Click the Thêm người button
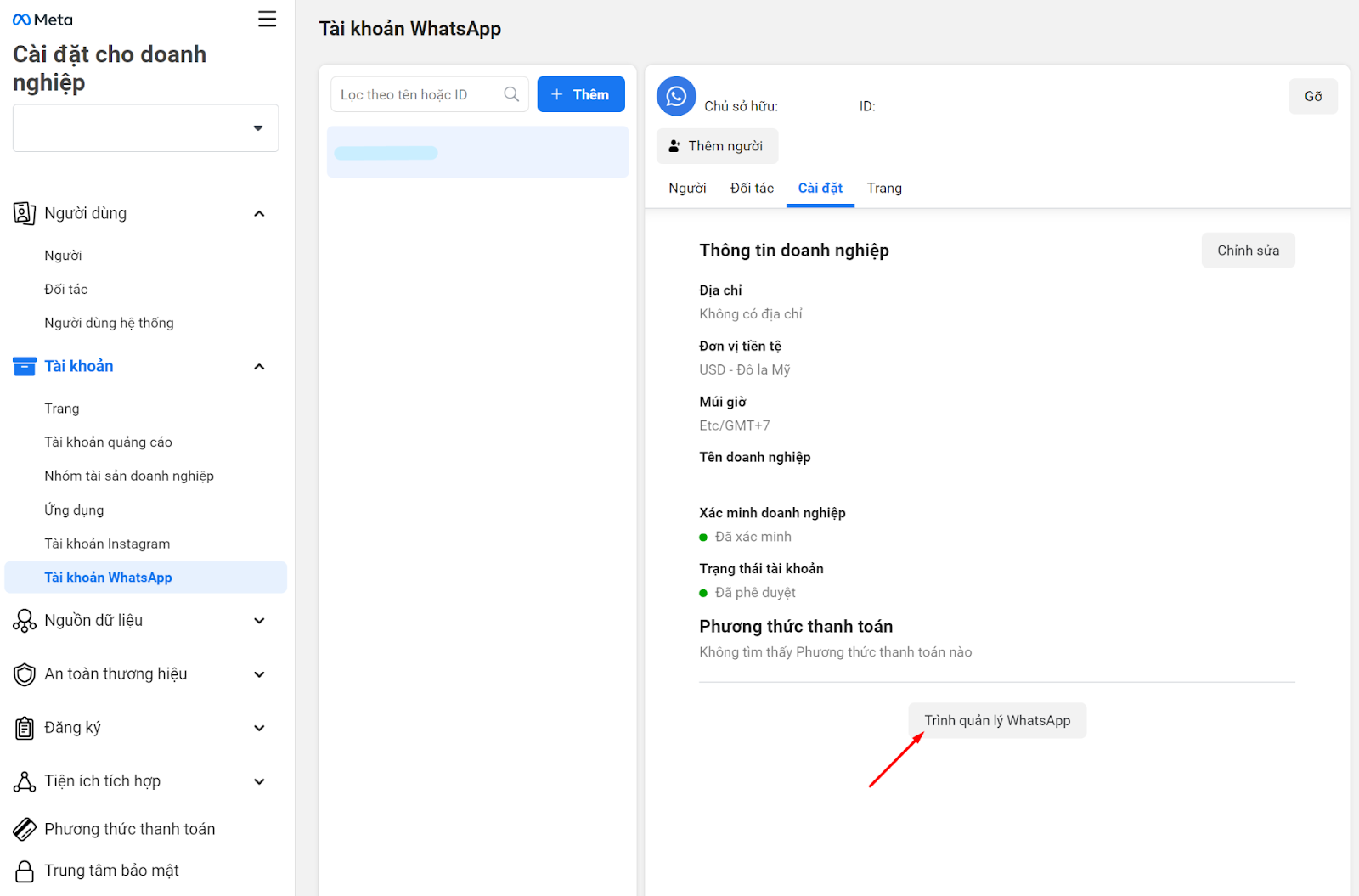 tap(717, 146)
